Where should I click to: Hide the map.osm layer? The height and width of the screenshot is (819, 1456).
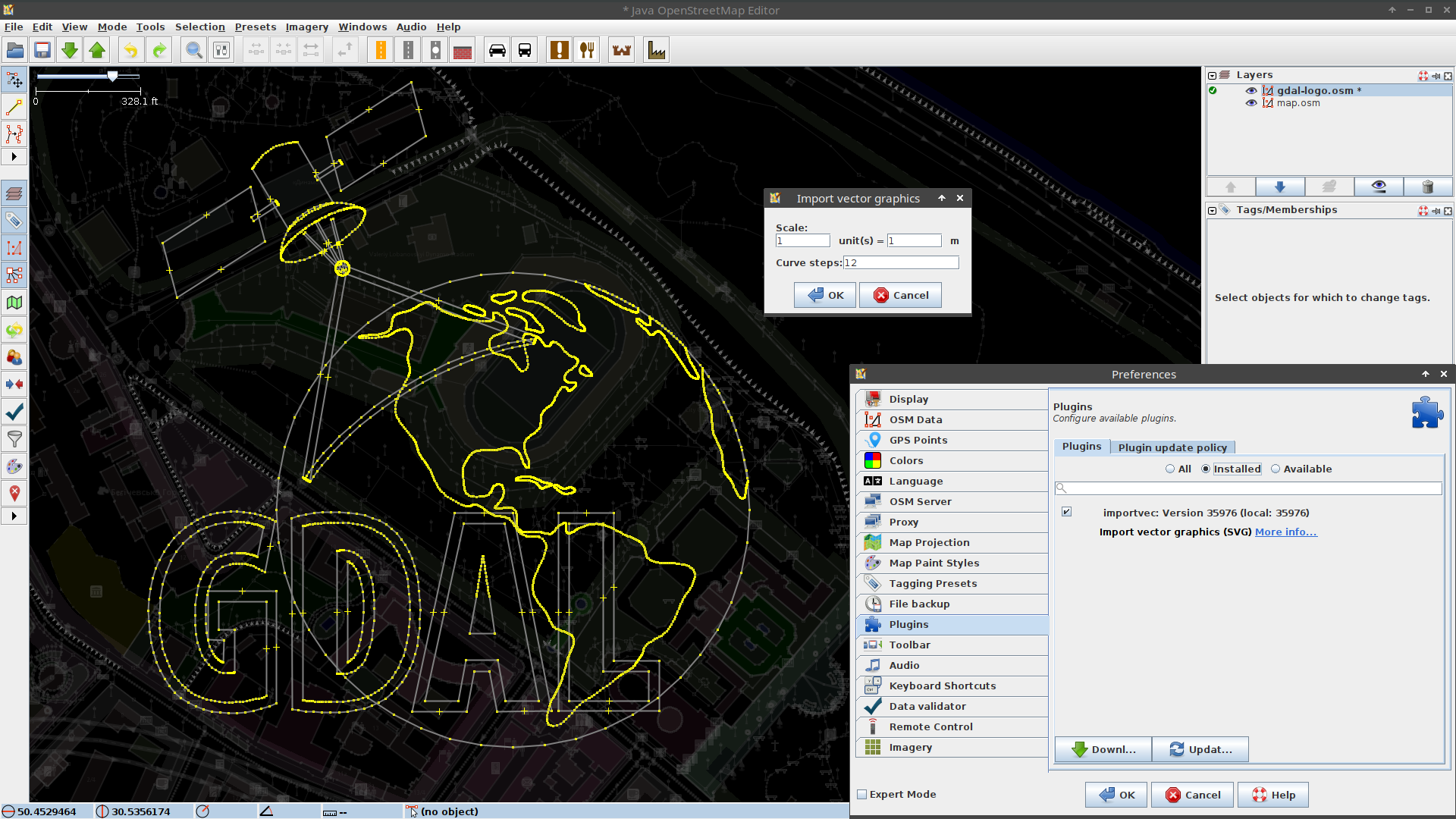(1252, 103)
